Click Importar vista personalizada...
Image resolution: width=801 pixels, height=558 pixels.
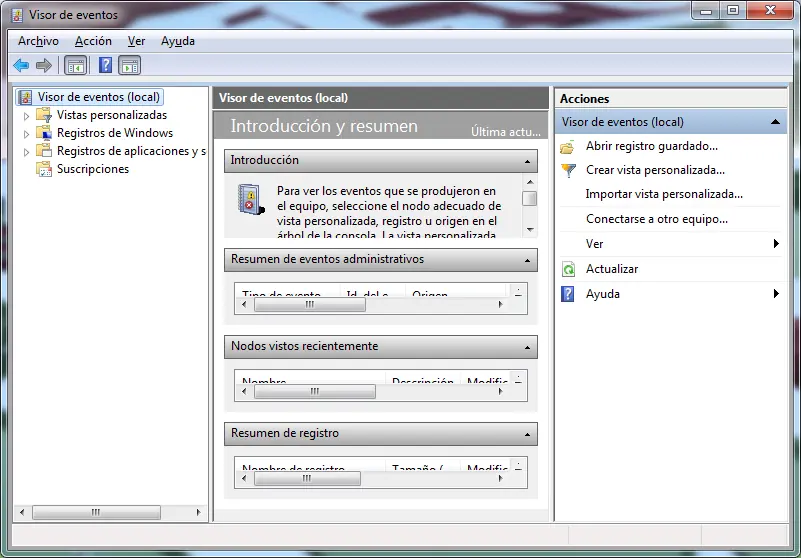(x=664, y=194)
